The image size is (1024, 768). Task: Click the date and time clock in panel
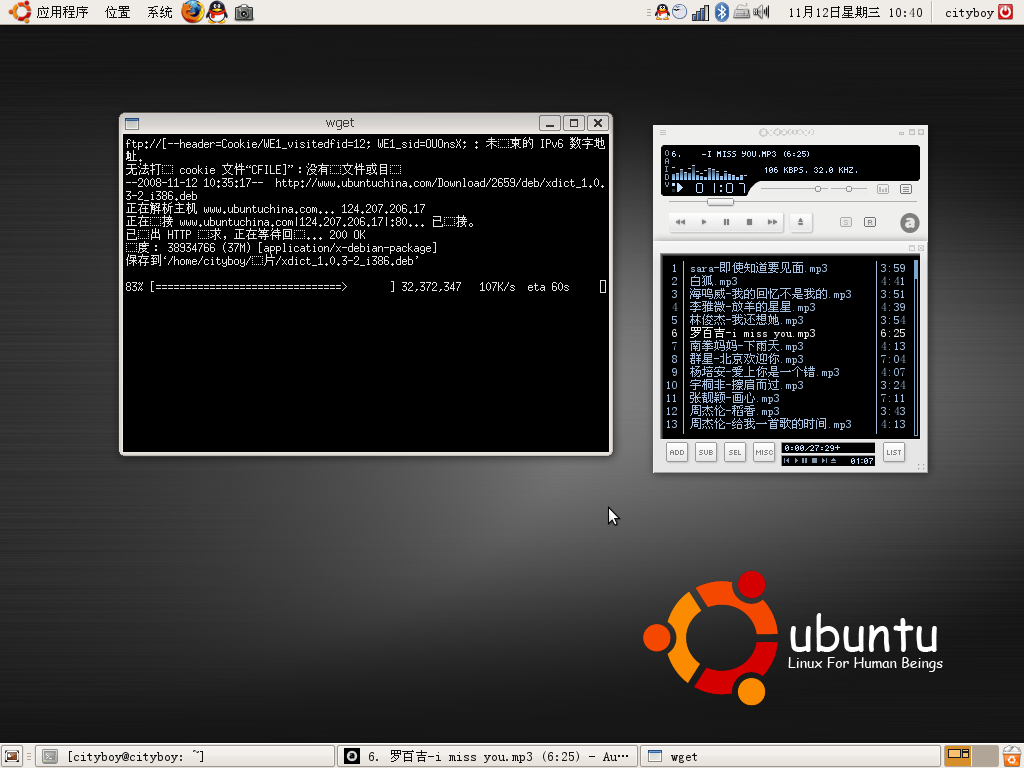point(856,12)
